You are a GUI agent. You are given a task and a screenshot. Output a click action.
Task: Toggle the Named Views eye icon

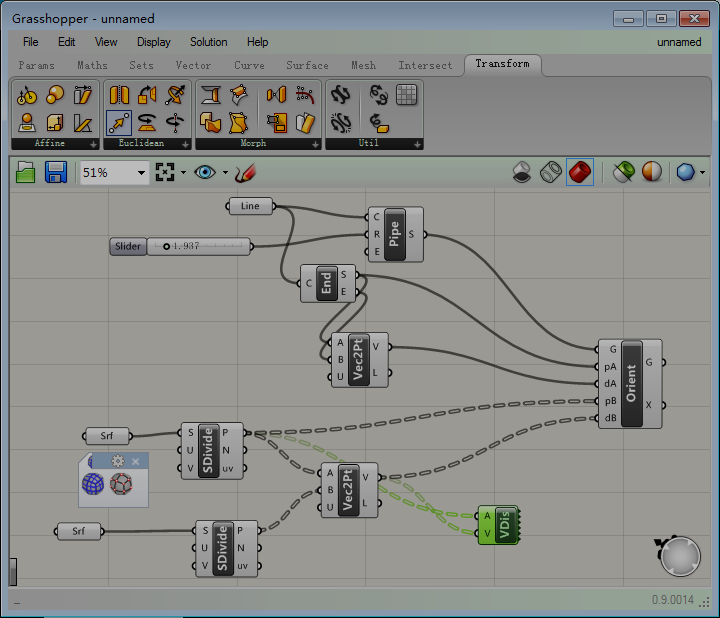[x=205, y=173]
